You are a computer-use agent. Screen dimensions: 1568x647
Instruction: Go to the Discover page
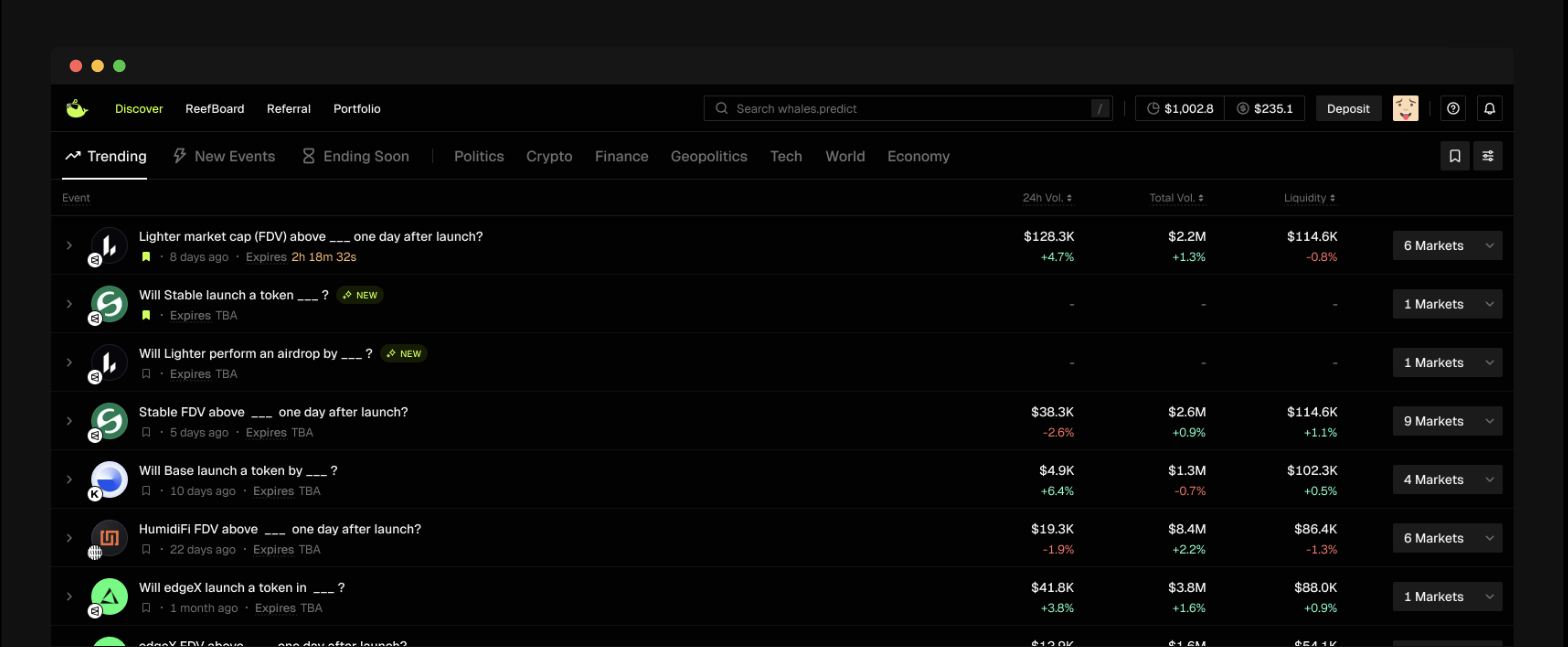pyautogui.click(x=139, y=108)
